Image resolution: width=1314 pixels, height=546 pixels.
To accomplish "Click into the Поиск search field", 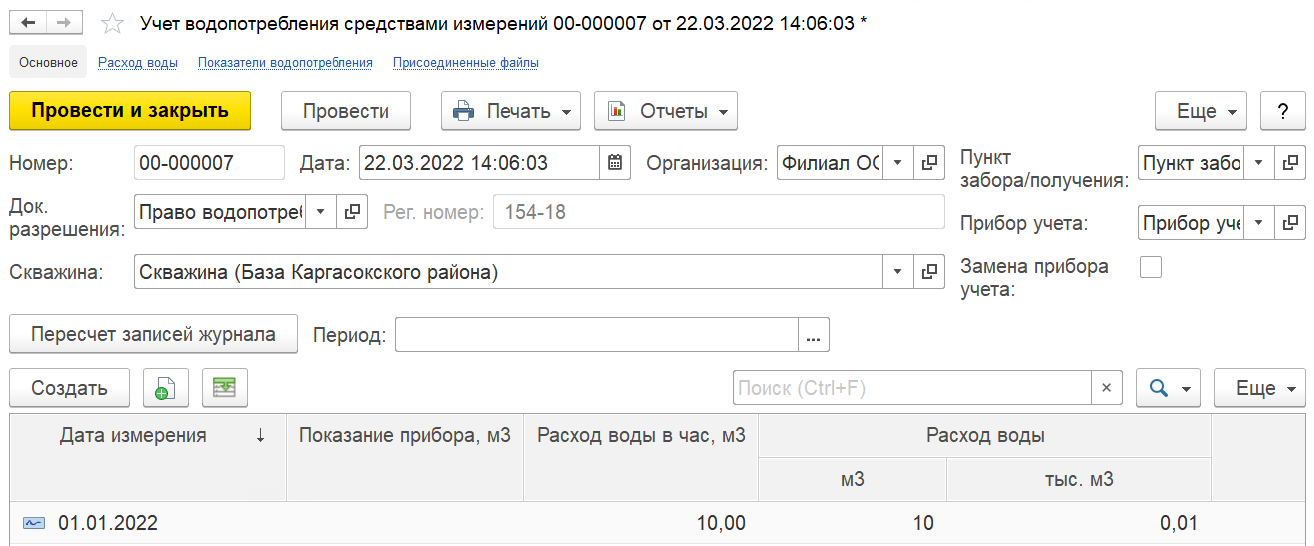I will coord(912,388).
